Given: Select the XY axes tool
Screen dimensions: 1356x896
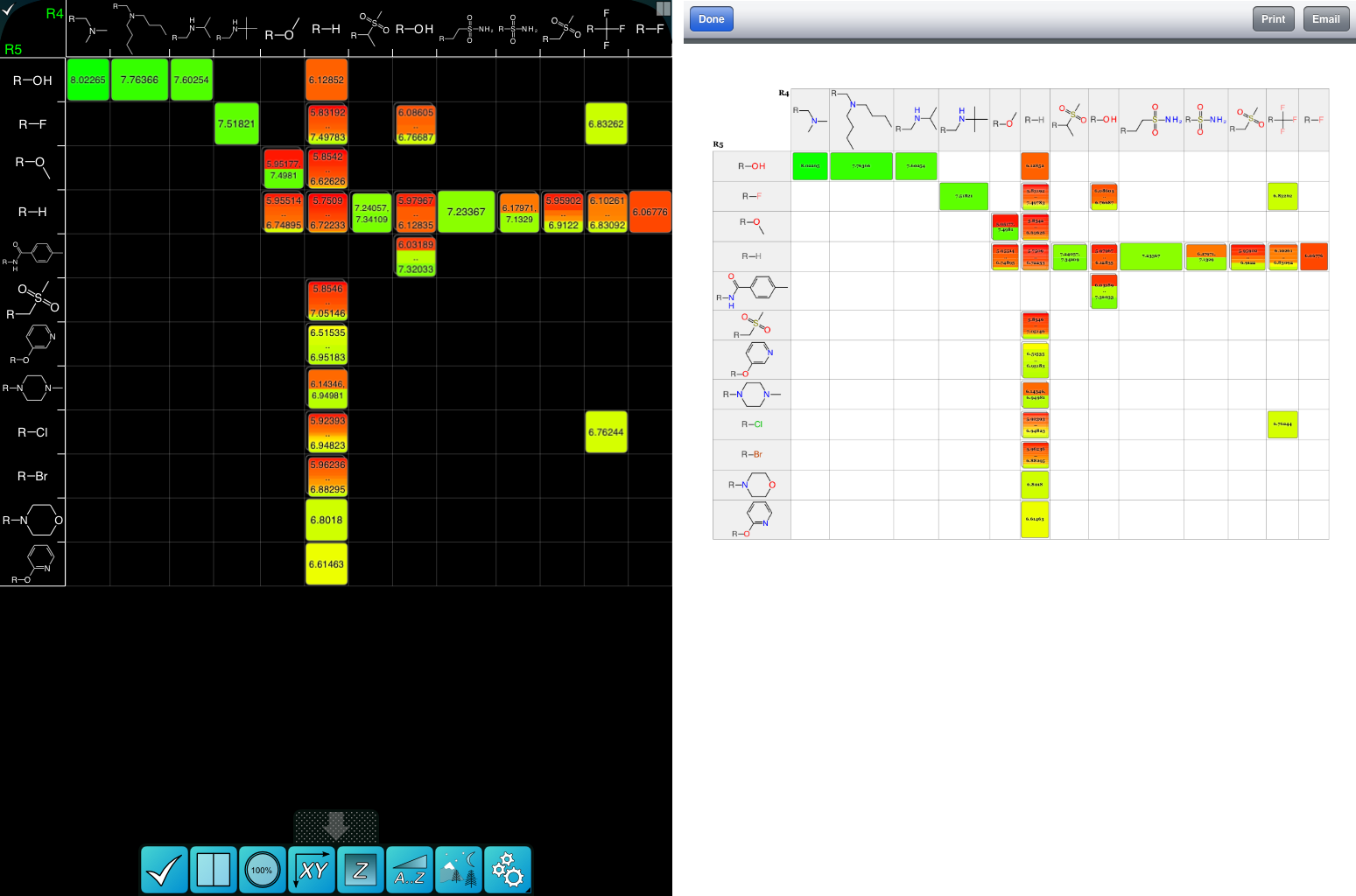Looking at the screenshot, I should point(312,870).
